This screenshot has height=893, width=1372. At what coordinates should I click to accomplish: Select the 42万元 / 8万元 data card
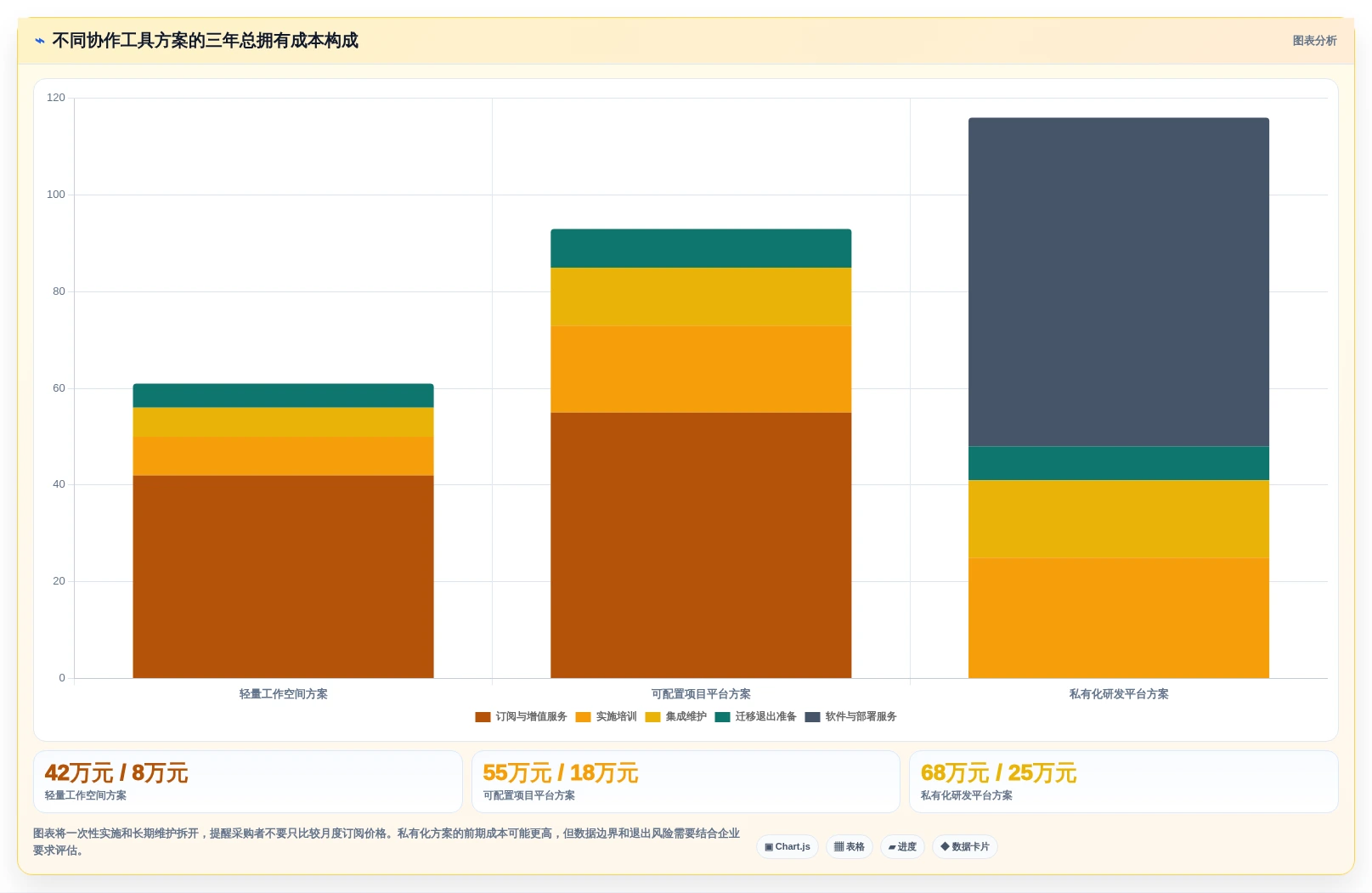click(248, 782)
